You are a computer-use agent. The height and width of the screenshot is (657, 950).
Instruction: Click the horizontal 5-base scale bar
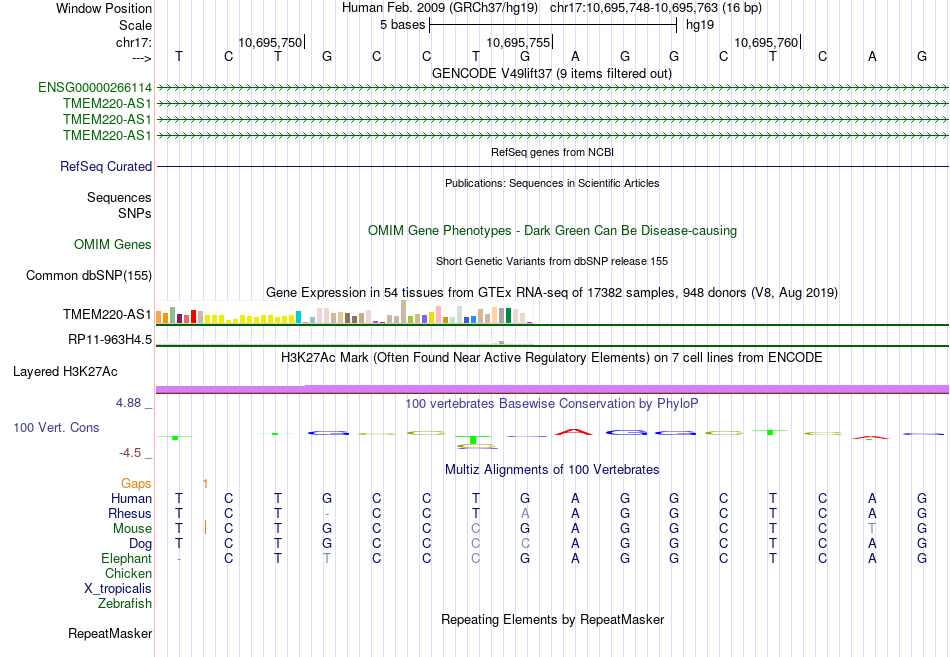tap(553, 25)
